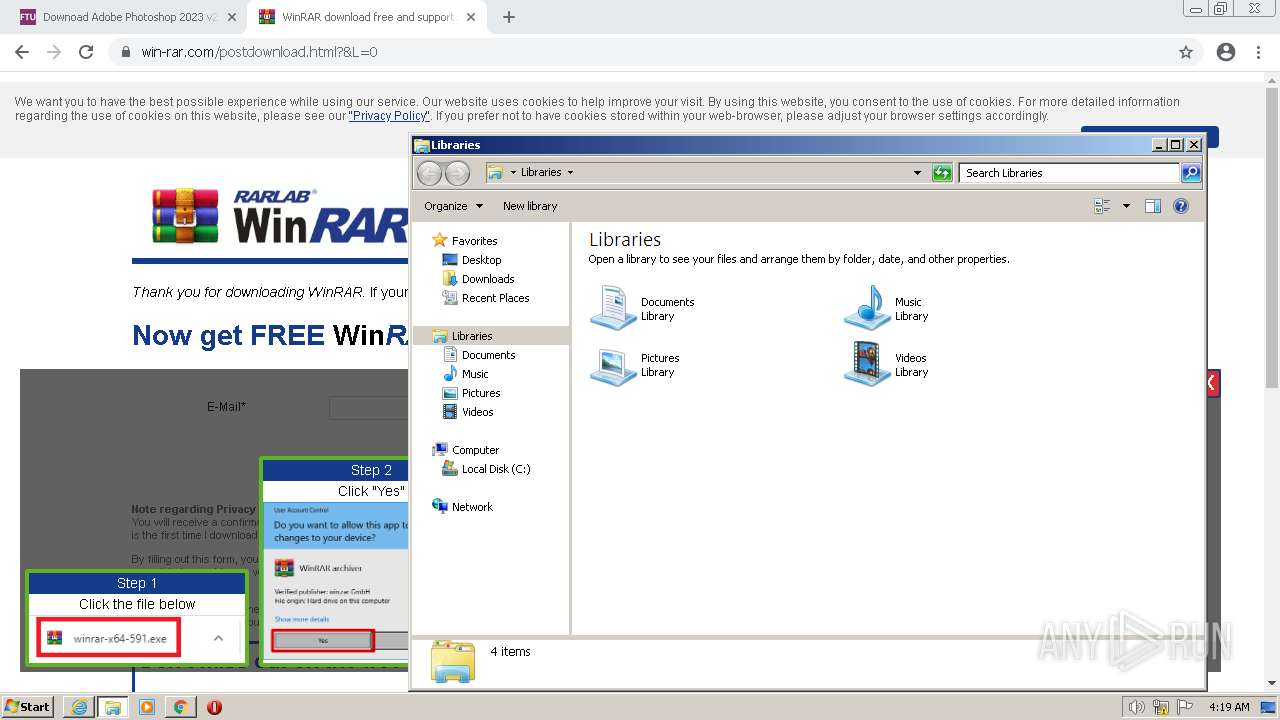The height and width of the screenshot is (720, 1280).
Task: Click the Chrome back arrow
Action: tap(22, 52)
